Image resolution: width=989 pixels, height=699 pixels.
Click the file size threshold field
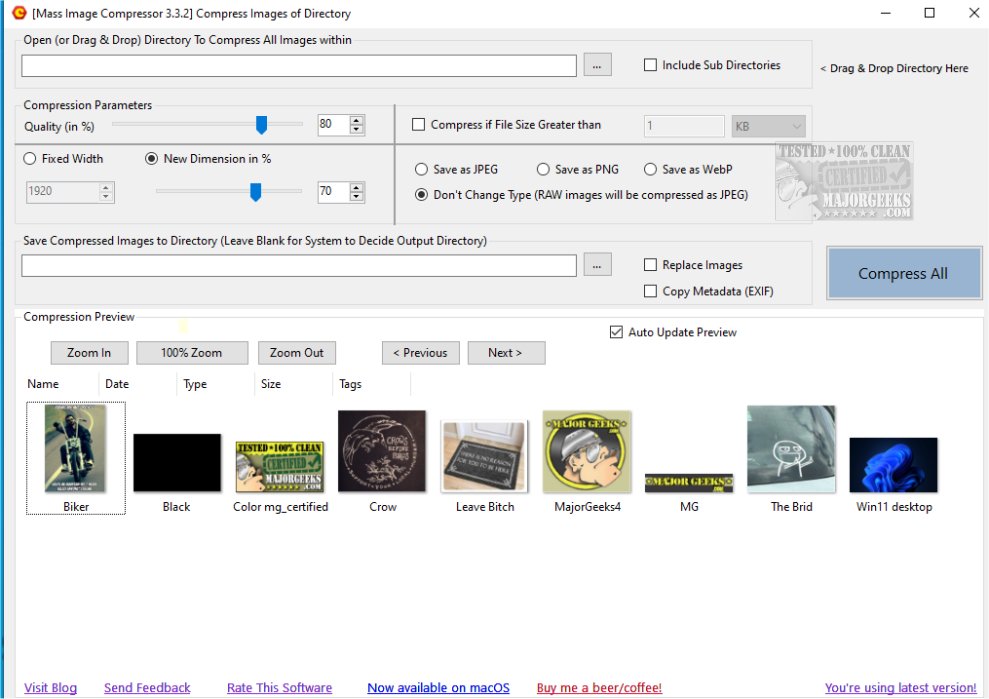tap(684, 126)
